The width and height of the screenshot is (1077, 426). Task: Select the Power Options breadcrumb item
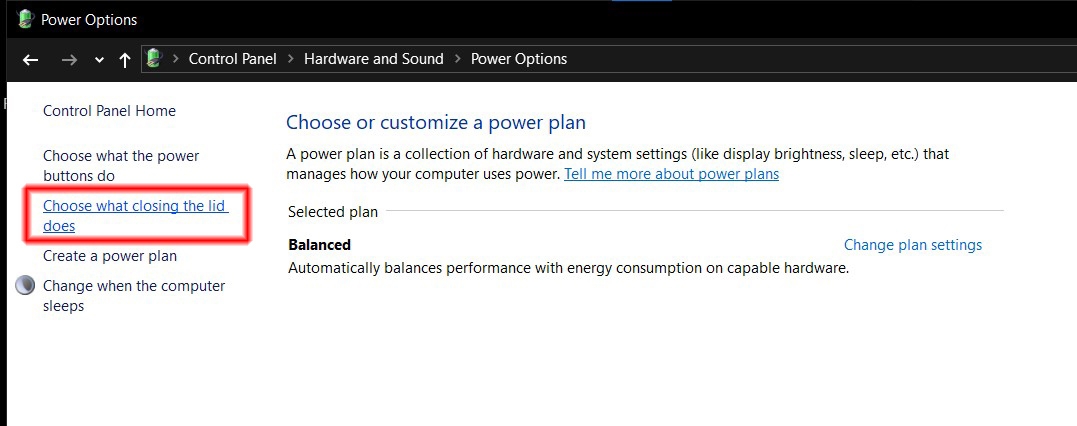(519, 59)
